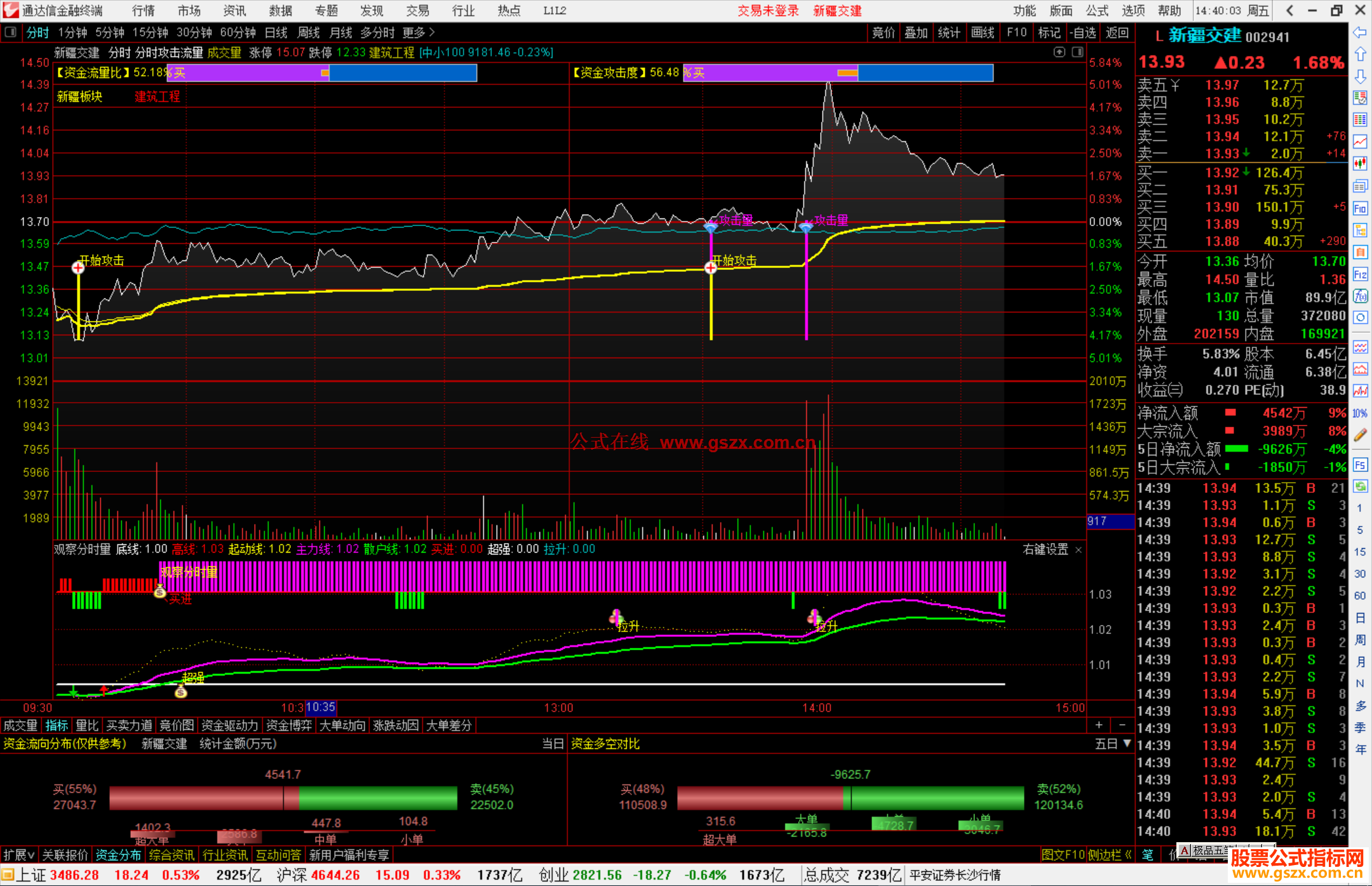Click the 返回 toolbar button
1372x886 pixels.
[1117, 32]
